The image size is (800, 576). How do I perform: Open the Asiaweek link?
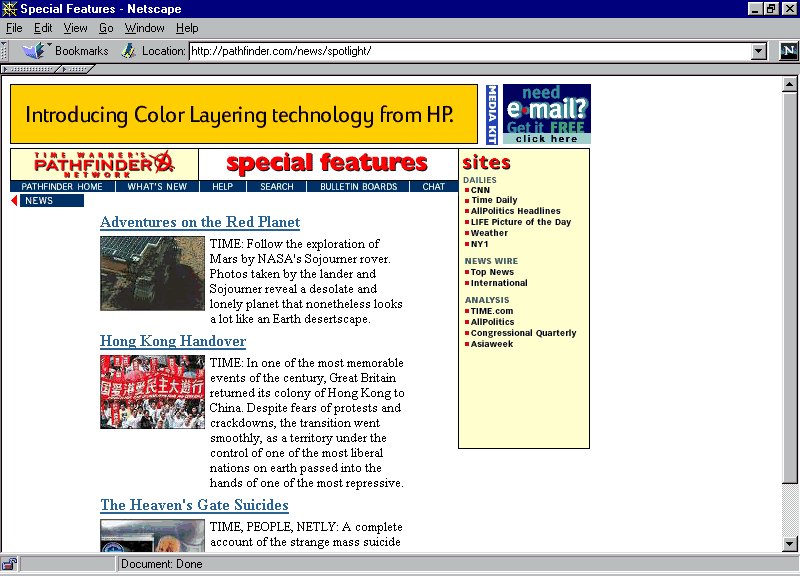(492, 344)
